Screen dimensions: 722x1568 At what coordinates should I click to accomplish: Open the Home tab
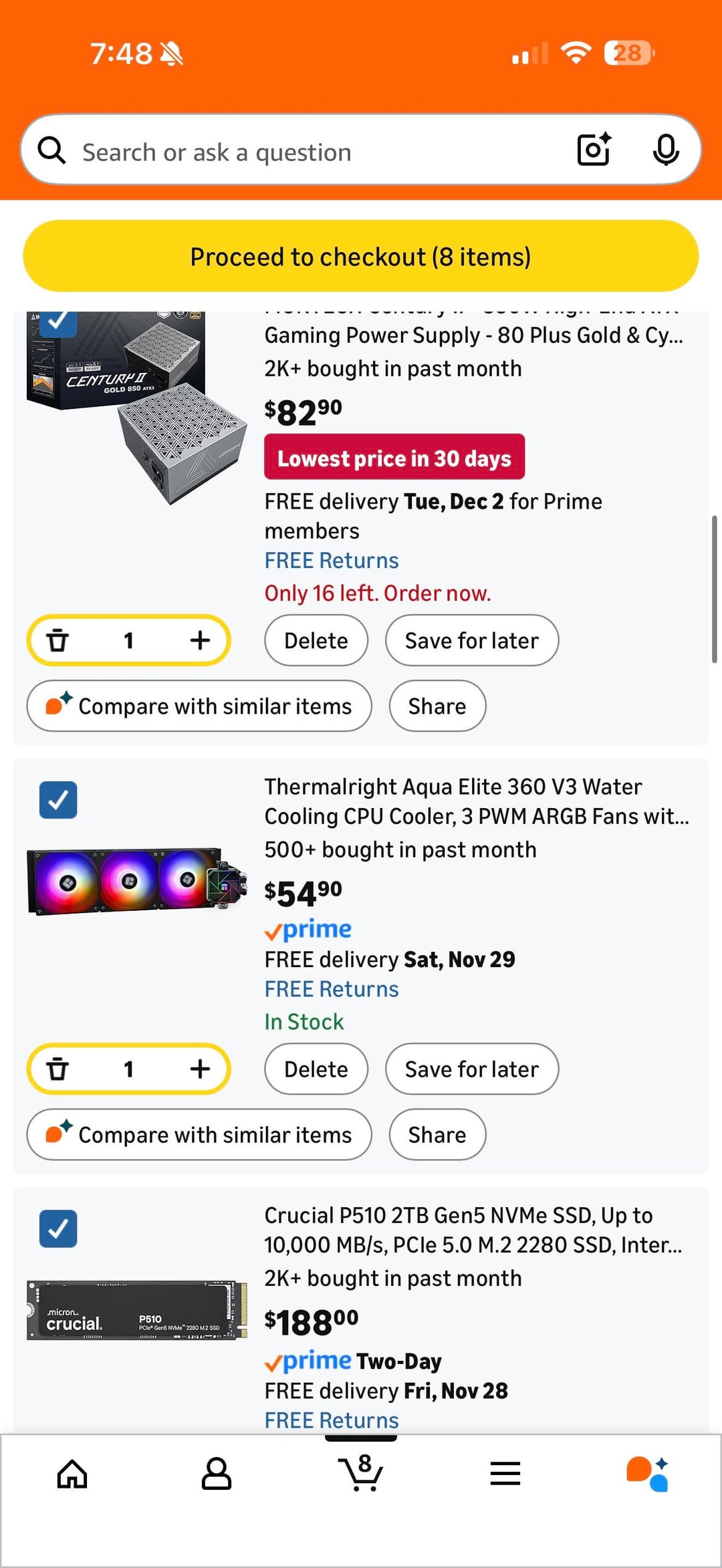click(x=72, y=1474)
